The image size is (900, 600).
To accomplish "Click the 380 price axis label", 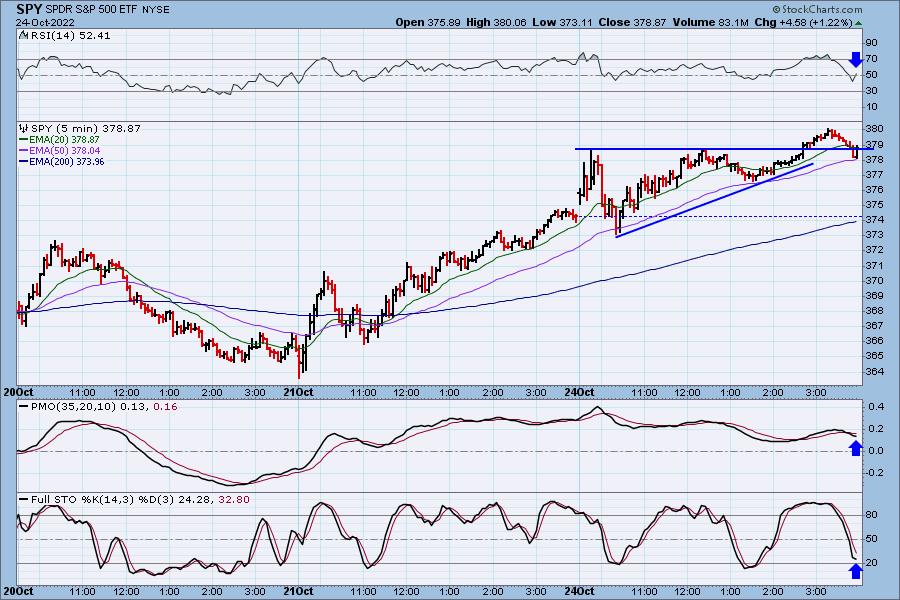I will click(x=874, y=129).
